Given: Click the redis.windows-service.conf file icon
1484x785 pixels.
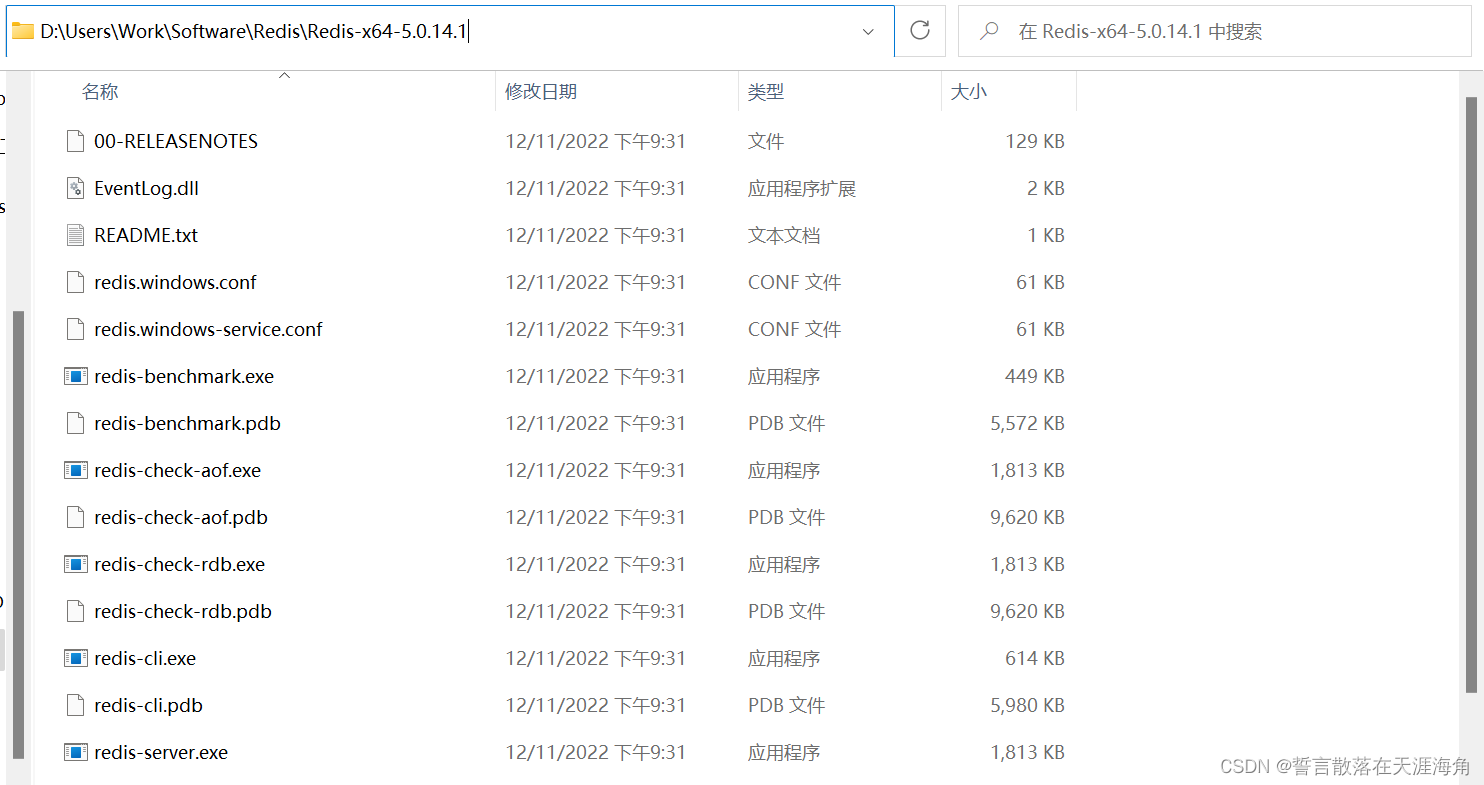Looking at the screenshot, I should 75,329.
